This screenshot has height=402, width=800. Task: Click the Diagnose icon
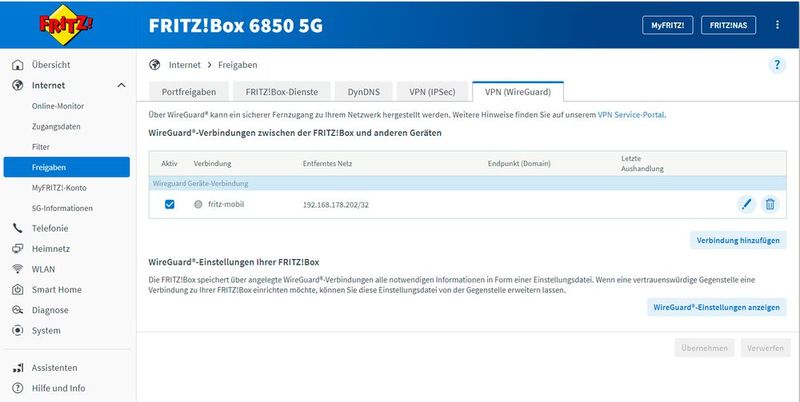coord(17,310)
